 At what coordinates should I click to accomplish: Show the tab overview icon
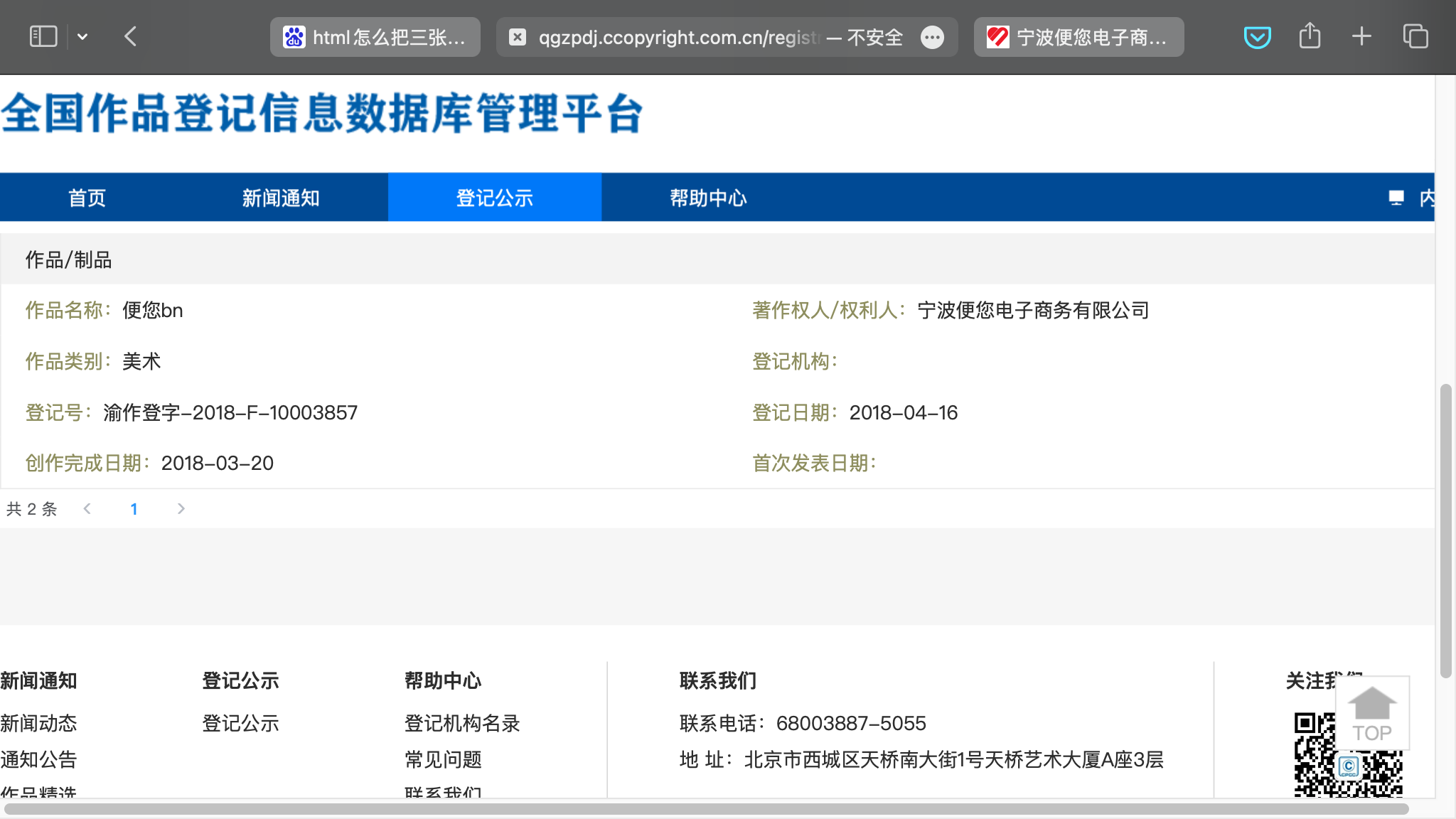(x=1415, y=37)
